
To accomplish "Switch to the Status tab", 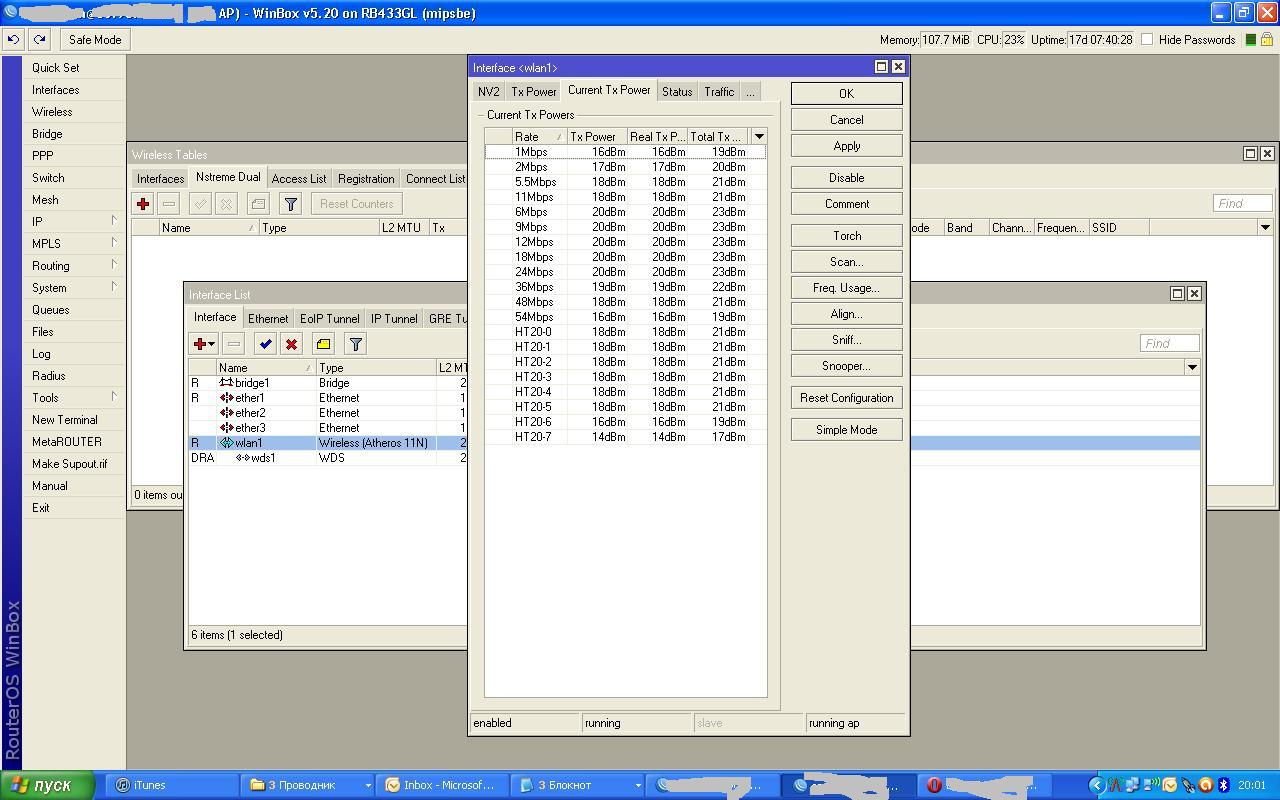I will [677, 92].
